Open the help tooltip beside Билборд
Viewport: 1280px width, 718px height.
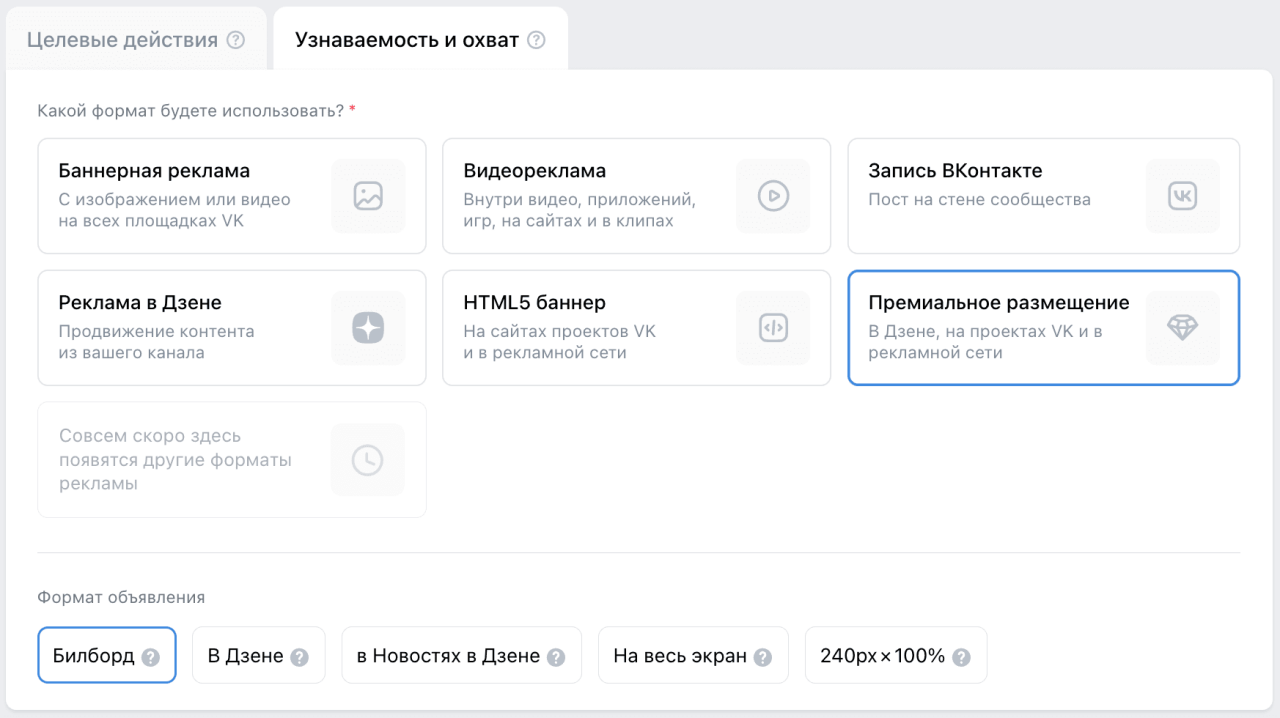tap(150, 657)
